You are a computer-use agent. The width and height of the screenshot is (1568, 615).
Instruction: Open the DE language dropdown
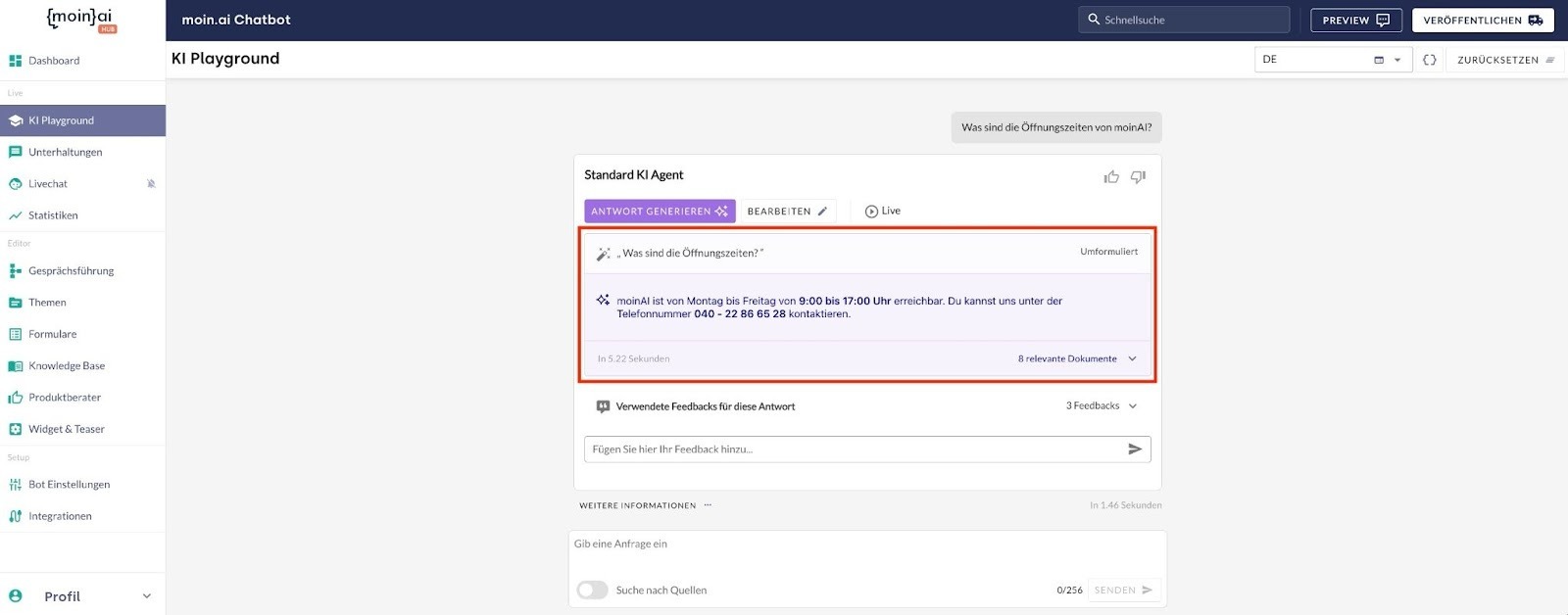coord(1333,60)
